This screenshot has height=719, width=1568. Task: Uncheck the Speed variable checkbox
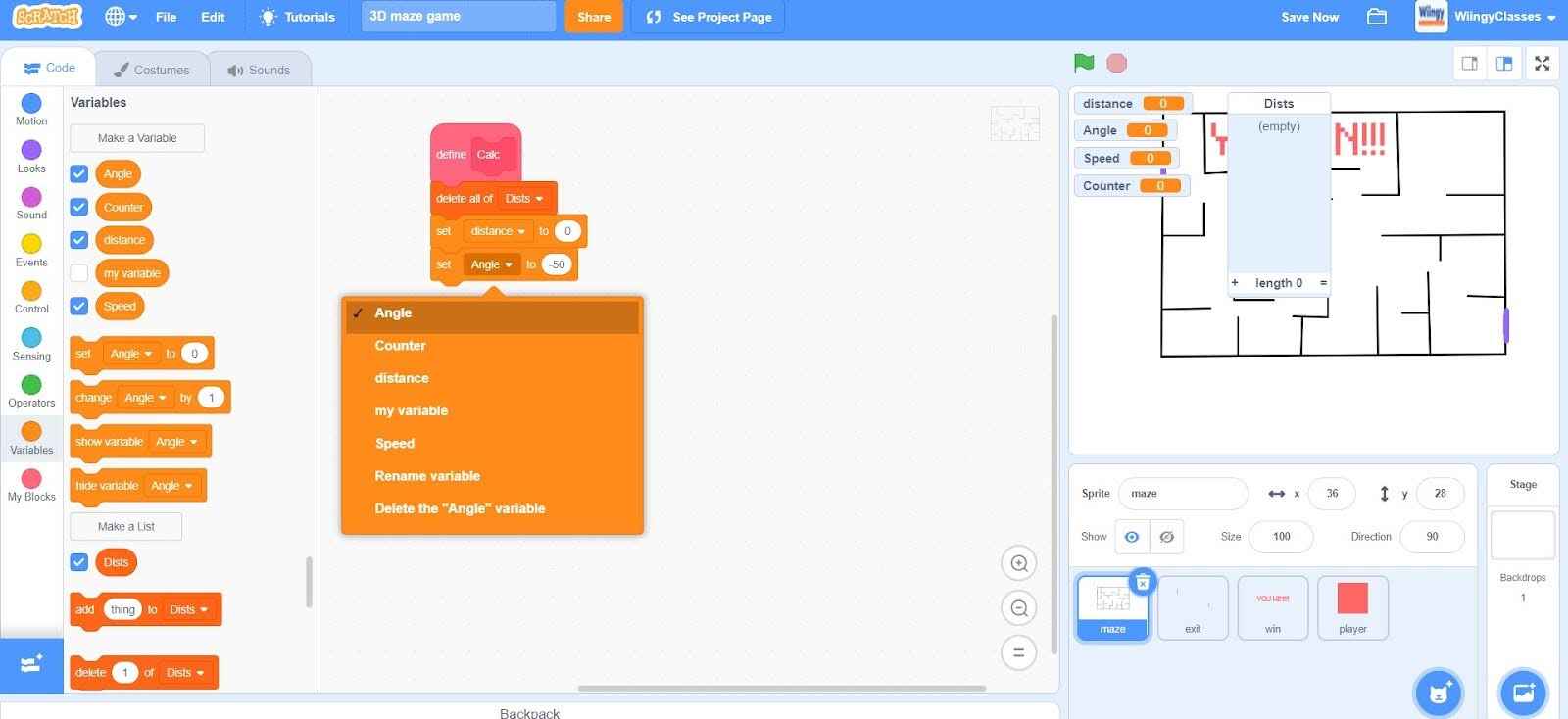79,307
